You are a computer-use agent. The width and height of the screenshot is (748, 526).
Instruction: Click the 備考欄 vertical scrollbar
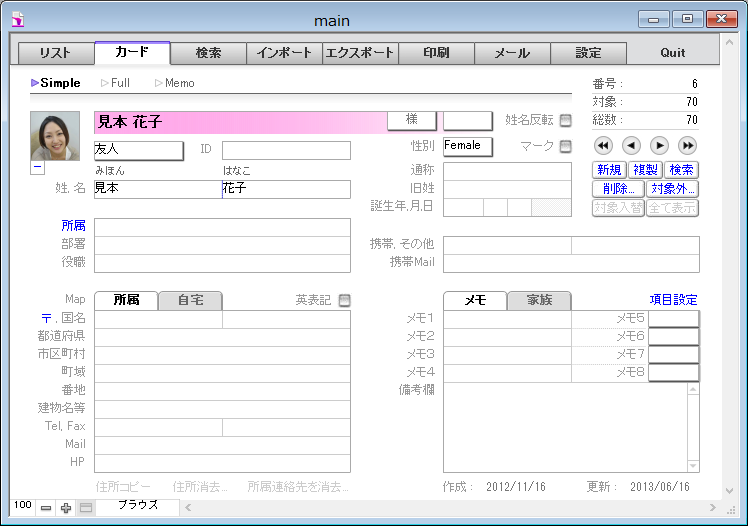click(692, 427)
